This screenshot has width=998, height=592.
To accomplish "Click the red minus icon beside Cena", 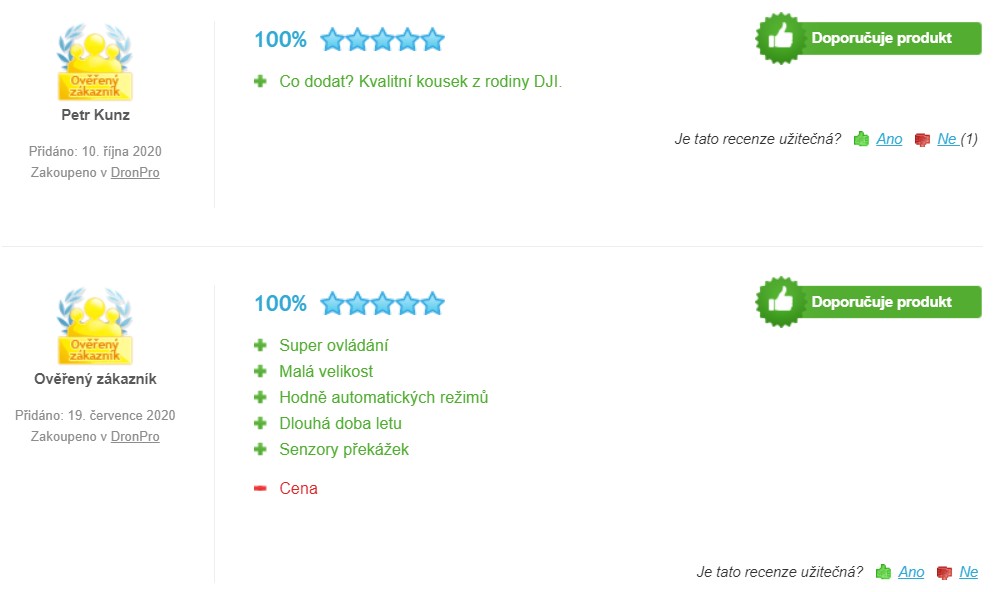I will point(260,489).
